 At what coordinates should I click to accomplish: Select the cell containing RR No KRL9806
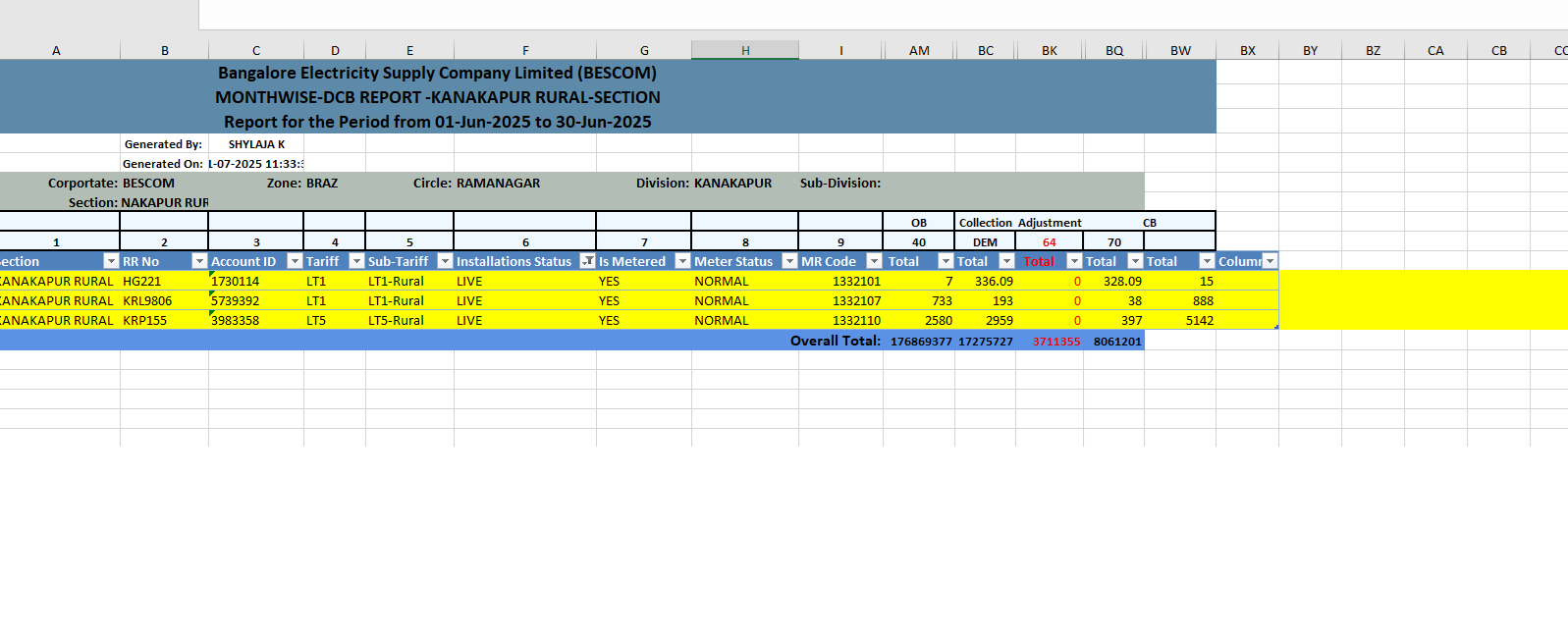[x=147, y=301]
